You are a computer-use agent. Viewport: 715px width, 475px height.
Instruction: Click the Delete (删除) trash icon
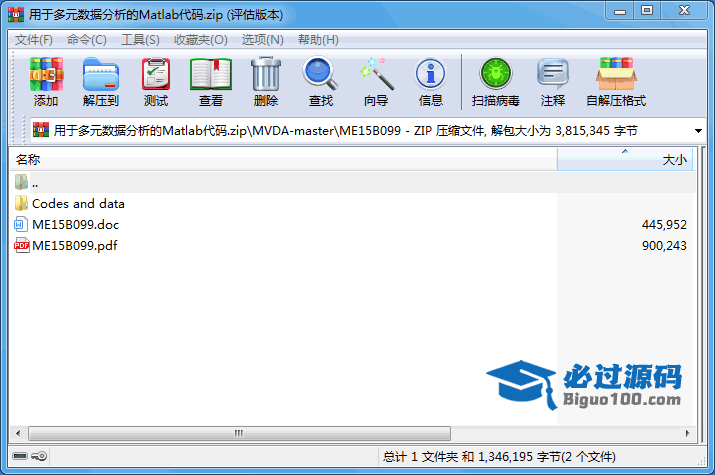tap(266, 74)
